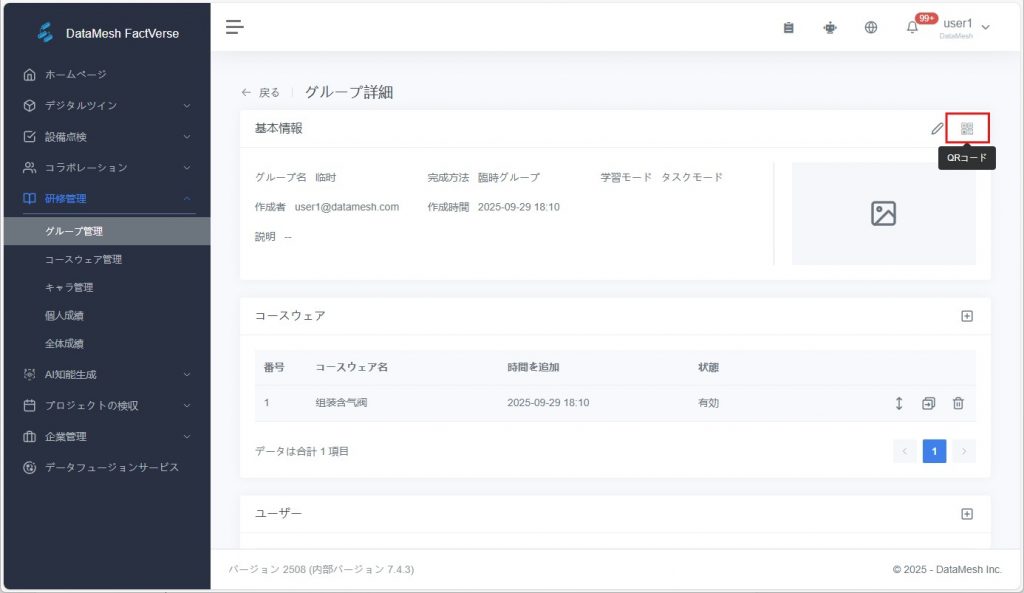Collapse sidebar with the hamburger menu icon
The width and height of the screenshot is (1024, 593).
(x=234, y=27)
